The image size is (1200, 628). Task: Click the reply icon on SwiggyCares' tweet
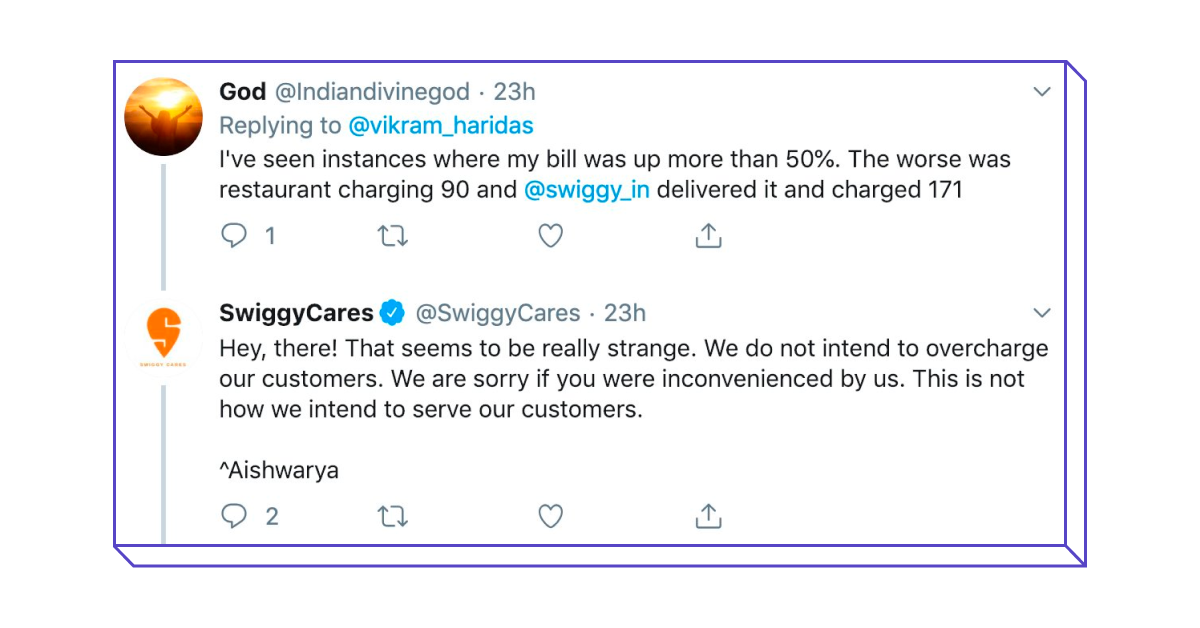[234, 515]
